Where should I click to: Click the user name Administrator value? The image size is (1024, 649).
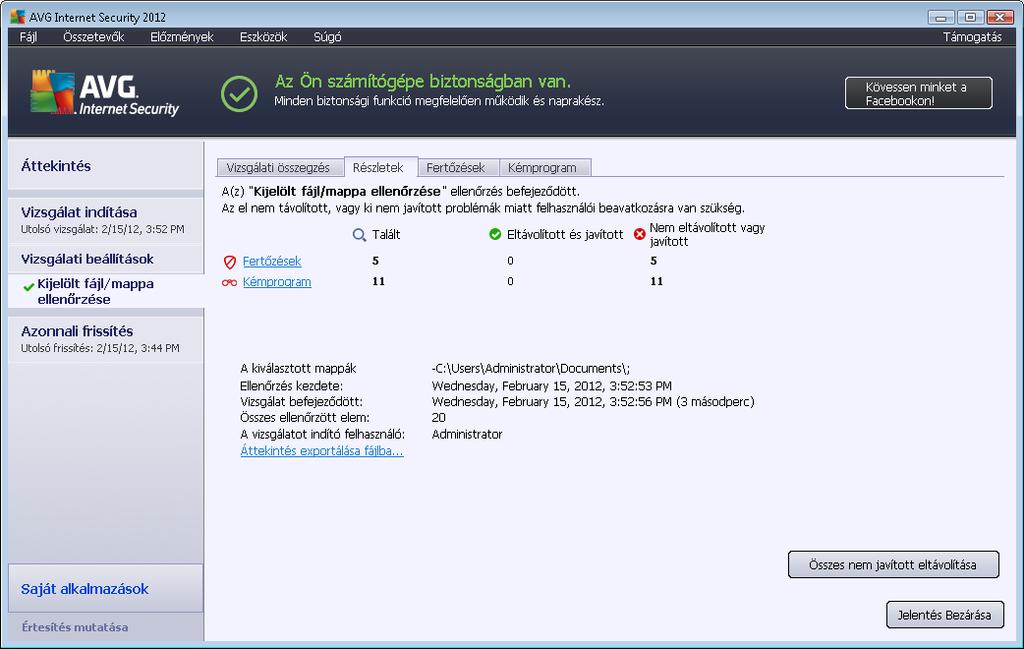(467, 435)
